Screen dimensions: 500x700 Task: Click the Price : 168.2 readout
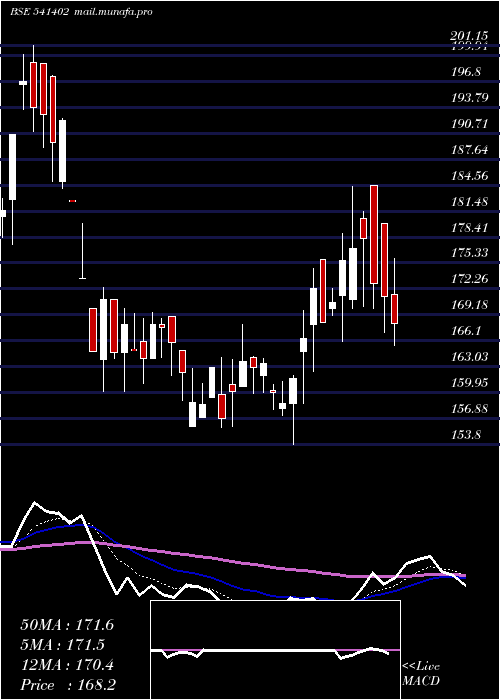(x=68, y=685)
